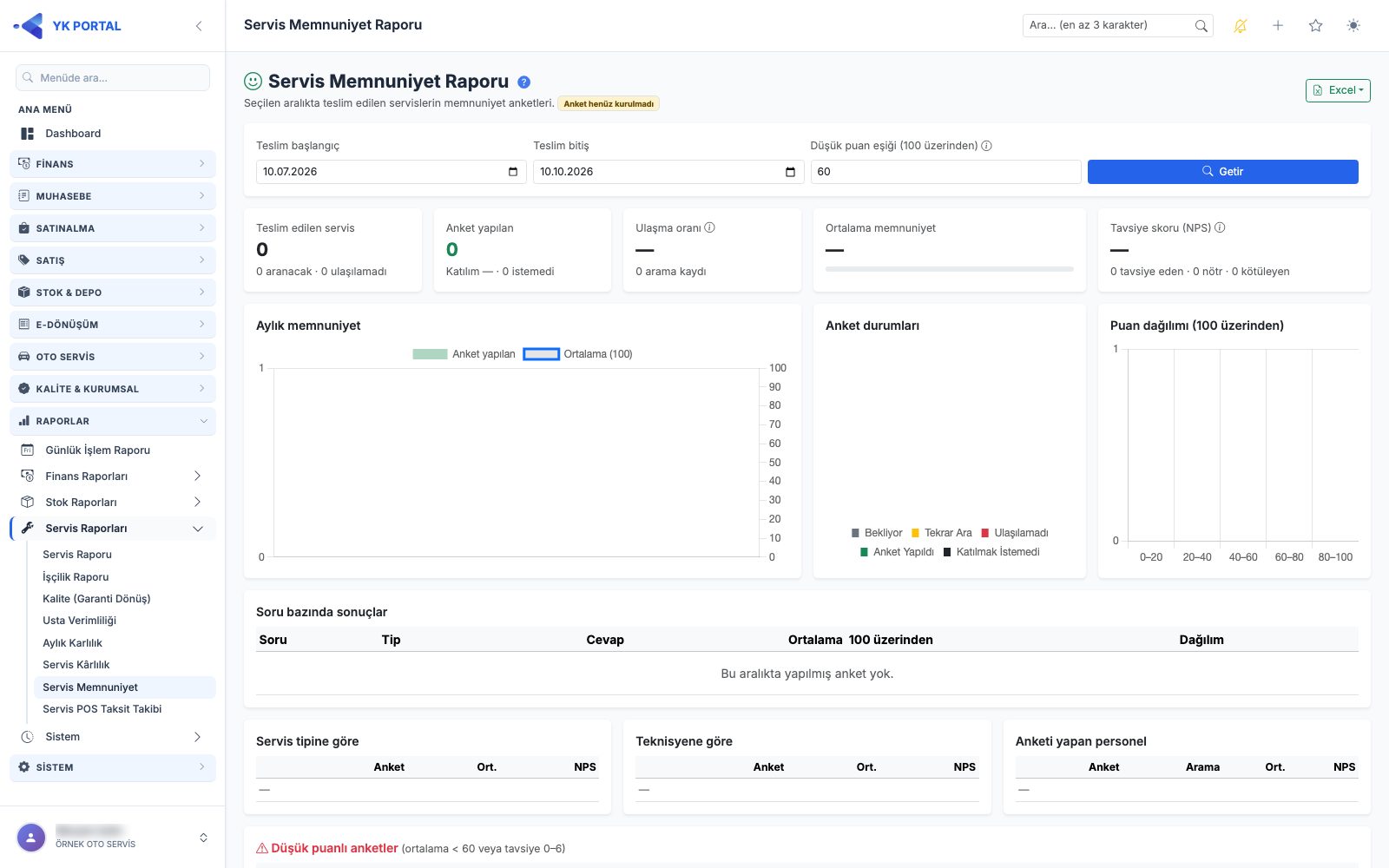
Task: Click the info icon next to Ulaşma oranı
Action: [x=710, y=227]
